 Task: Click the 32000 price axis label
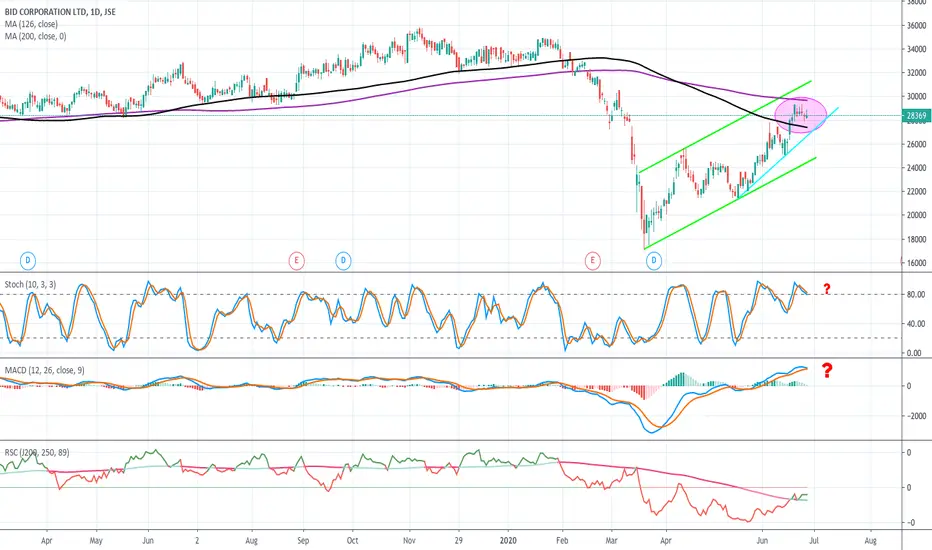917,73
